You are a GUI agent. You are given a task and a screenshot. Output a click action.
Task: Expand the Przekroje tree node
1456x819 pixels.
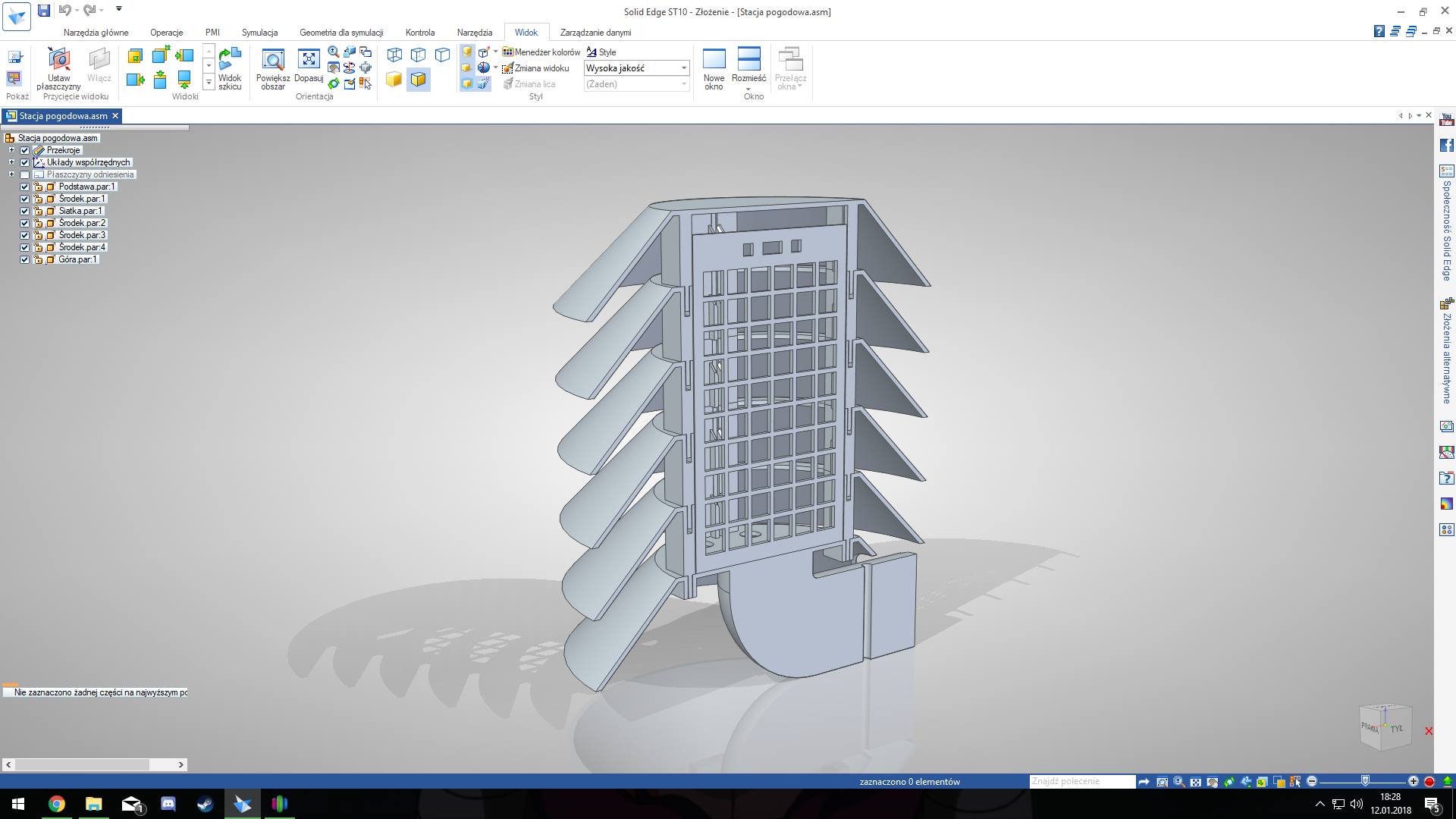11,150
